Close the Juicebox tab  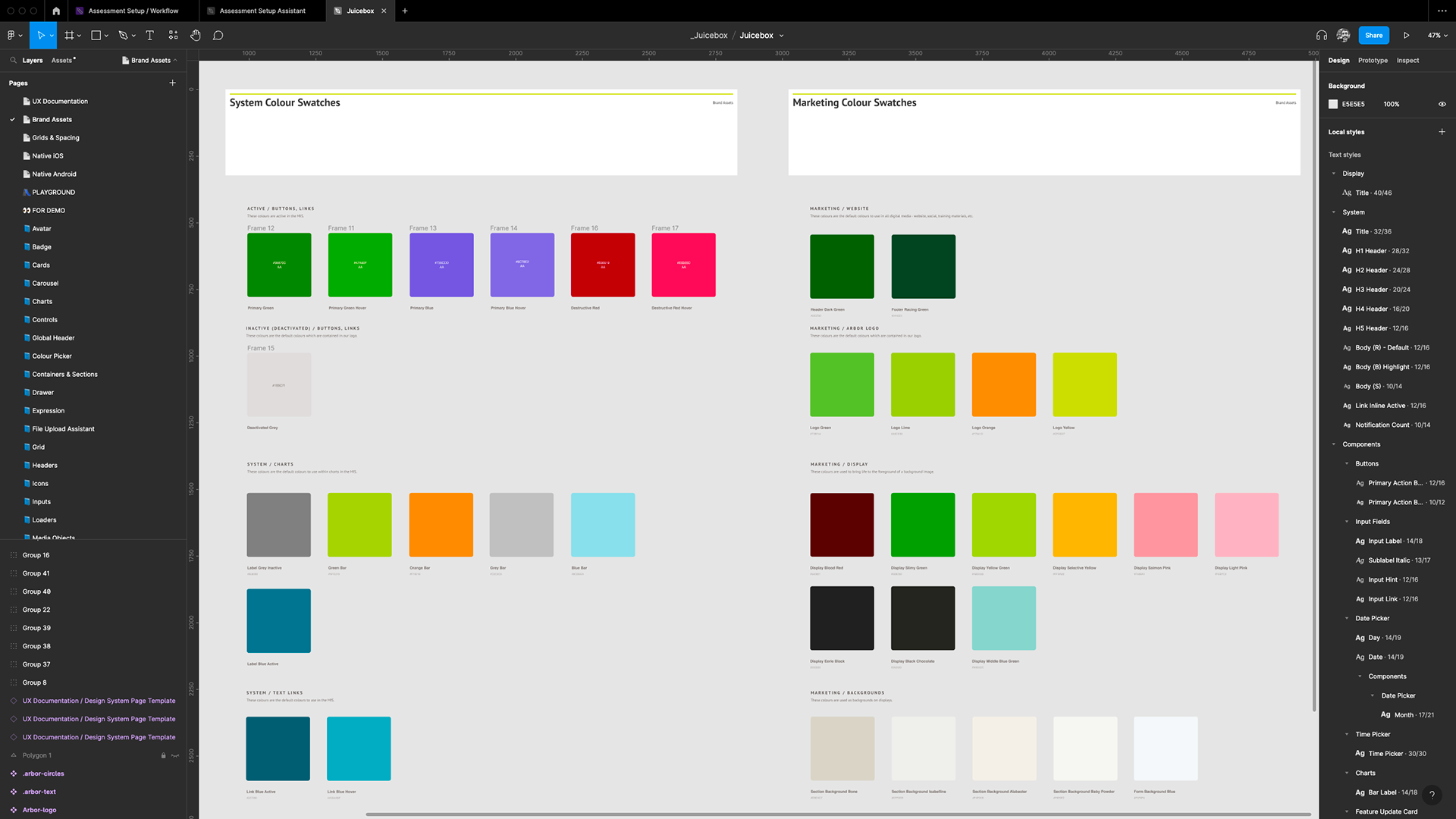tap(384, 11)
